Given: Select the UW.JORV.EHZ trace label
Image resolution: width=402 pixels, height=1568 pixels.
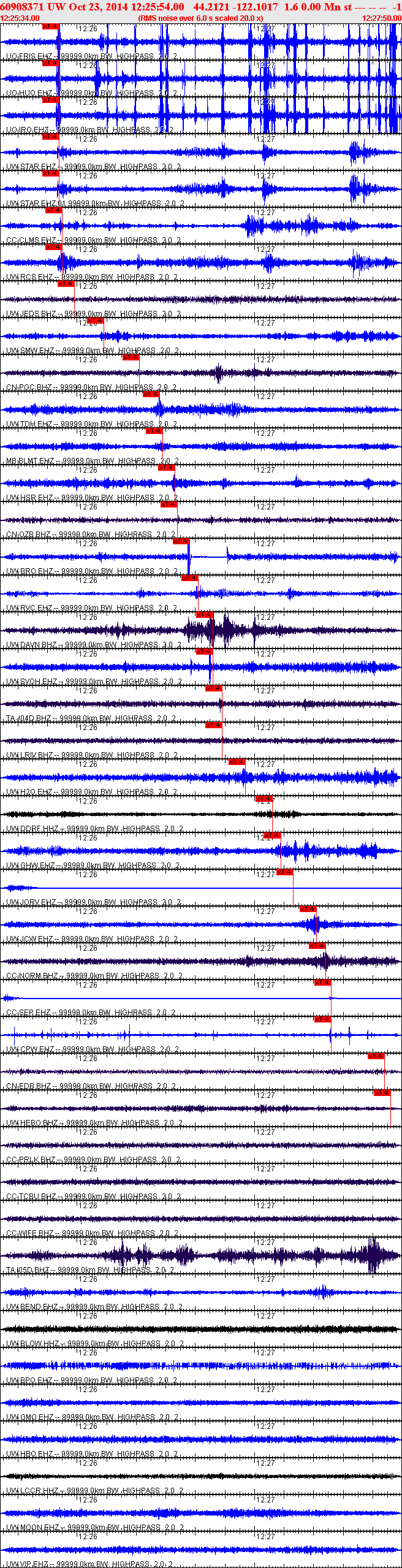Looking at the screenshot, I should [x=94, y=902].
